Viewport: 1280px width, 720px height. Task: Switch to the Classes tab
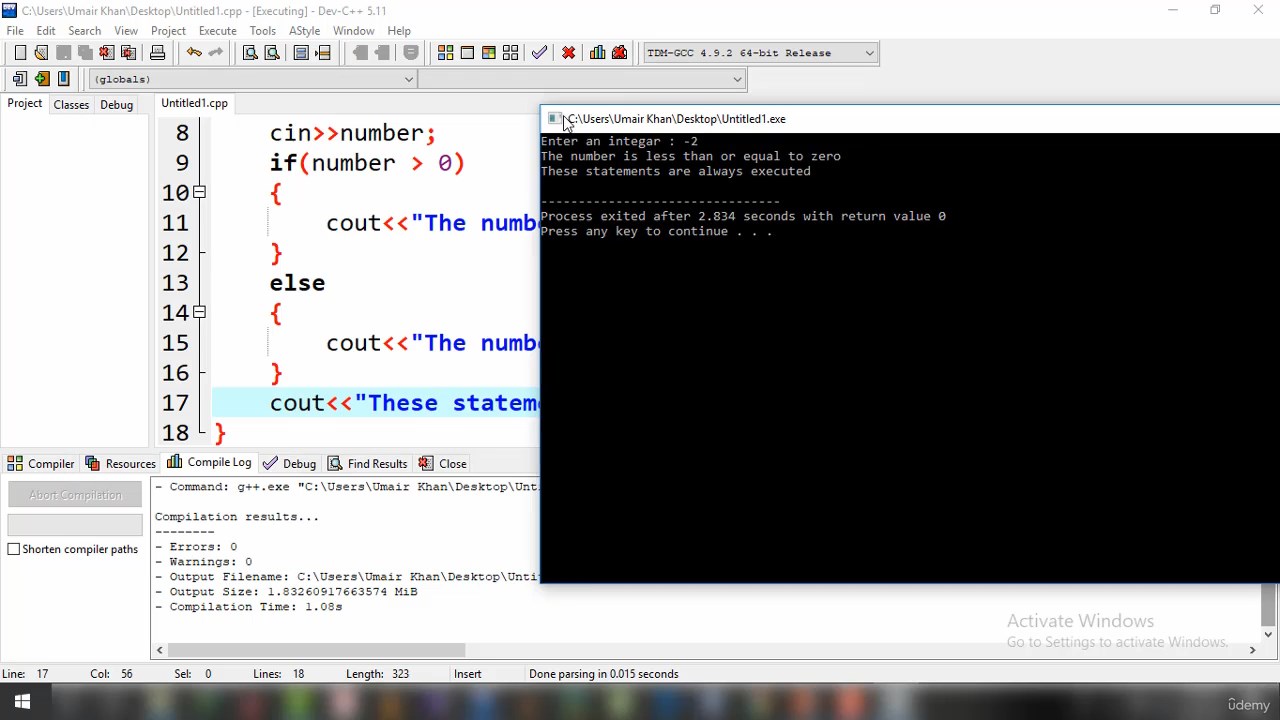click(71, 104)
